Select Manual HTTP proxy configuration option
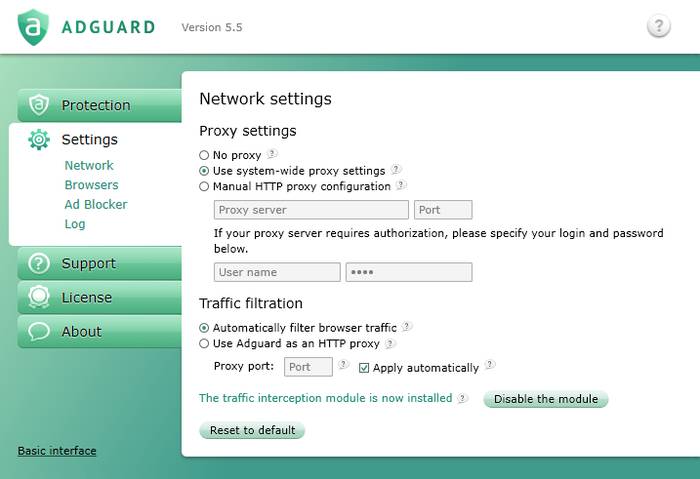Screen dimensions: 700x479 pos(205,187)
